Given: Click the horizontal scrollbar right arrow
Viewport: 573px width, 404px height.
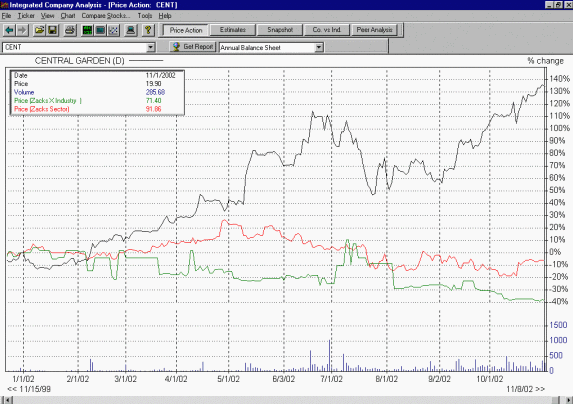Looking at the screenshot, I should tap(568, 400).
